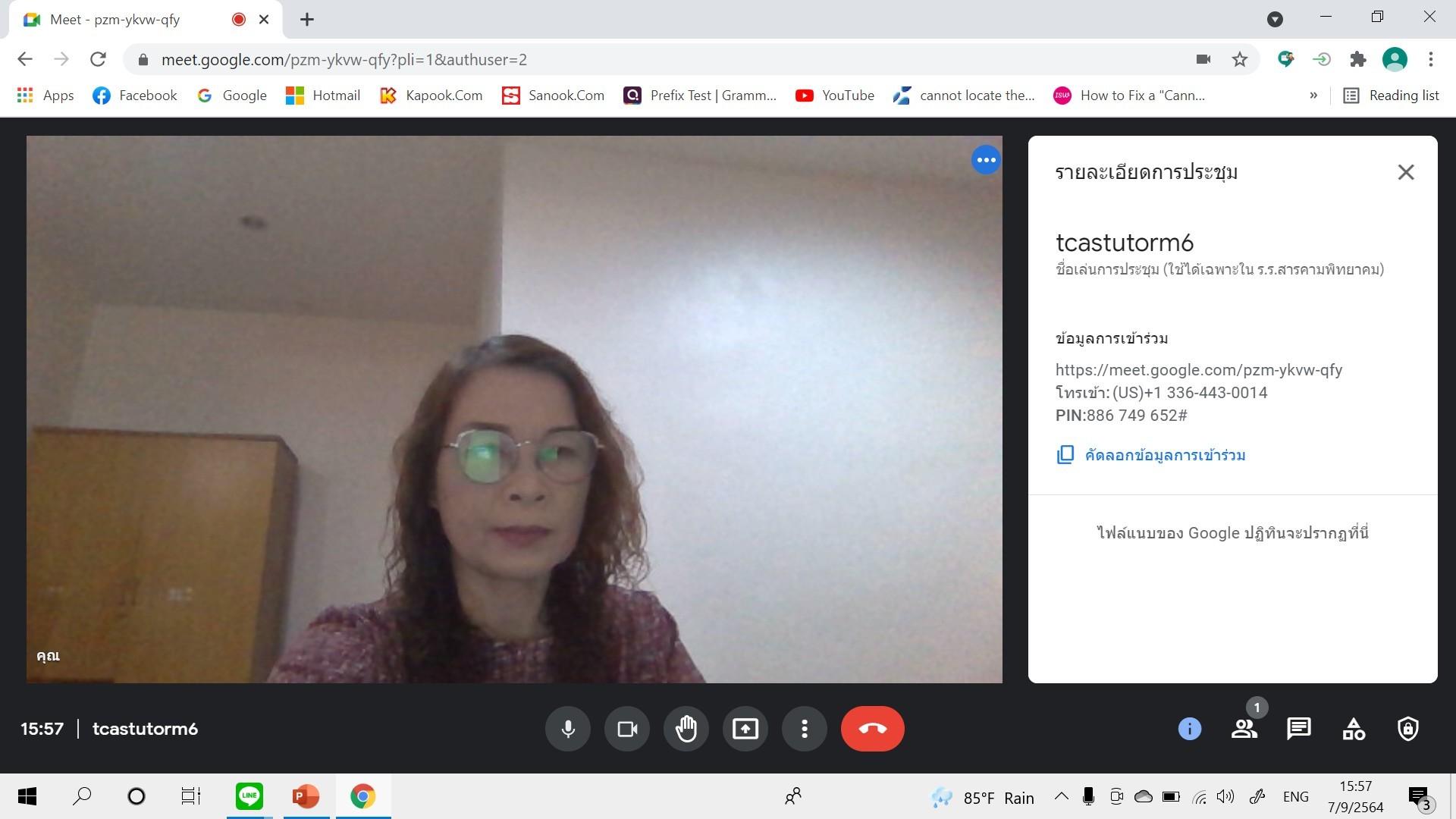
Task: Bookmark this page with the star
Action: point(1239,59)
